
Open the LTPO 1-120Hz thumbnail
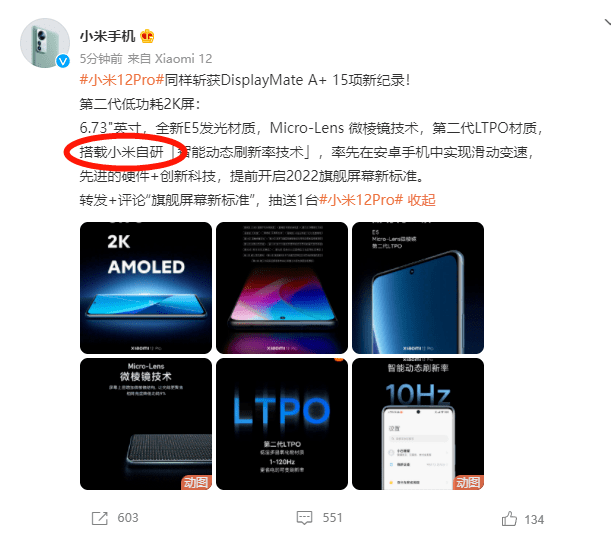click(282, 424)
